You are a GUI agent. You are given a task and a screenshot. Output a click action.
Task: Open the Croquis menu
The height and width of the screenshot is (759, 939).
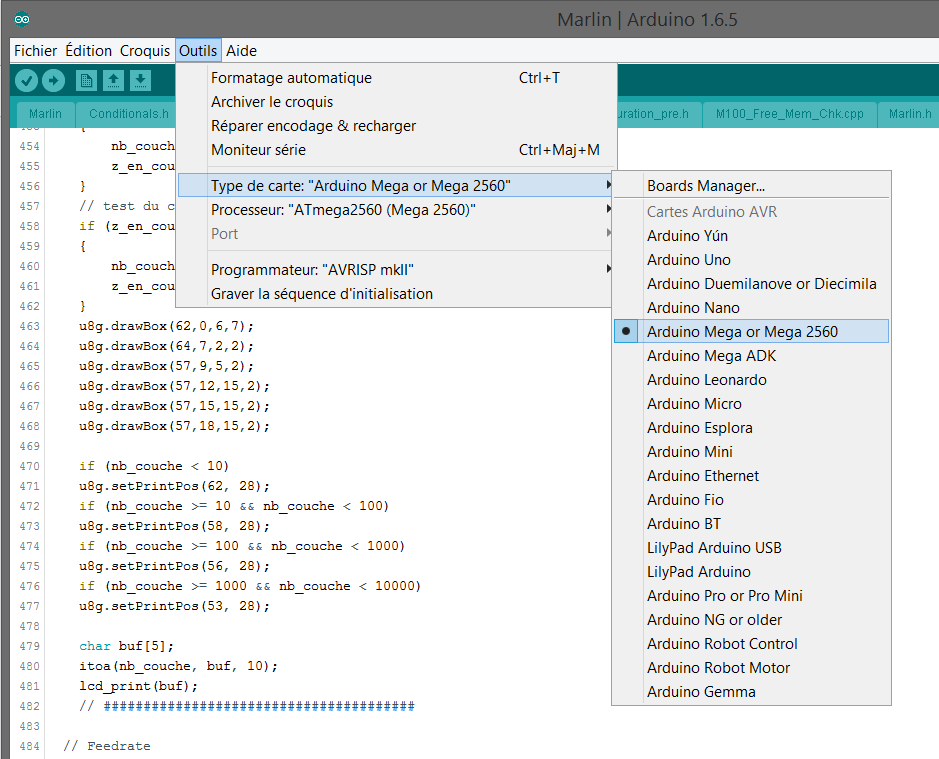point(145,50)
